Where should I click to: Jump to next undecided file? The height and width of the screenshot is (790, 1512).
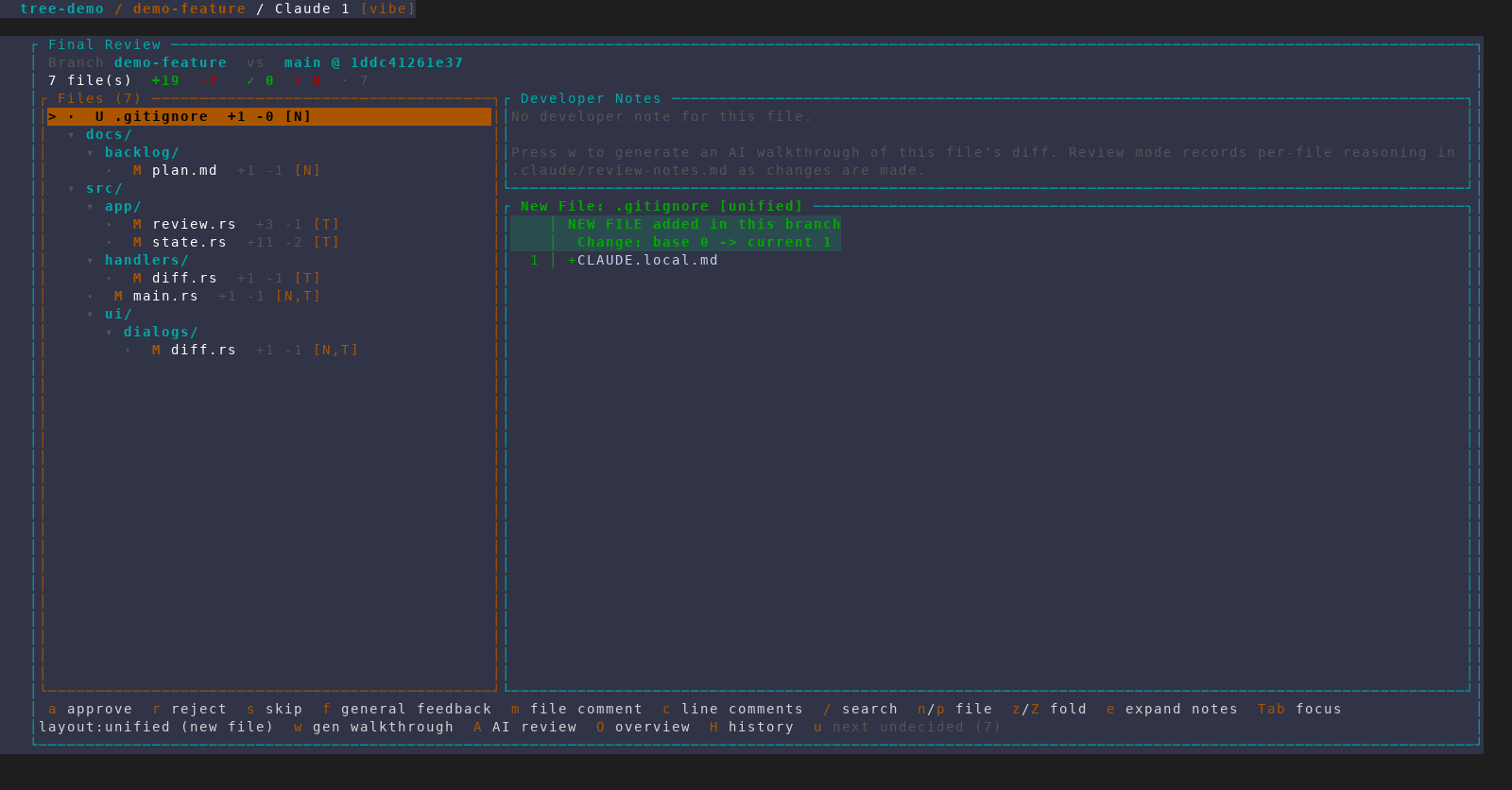pos(907,727)
